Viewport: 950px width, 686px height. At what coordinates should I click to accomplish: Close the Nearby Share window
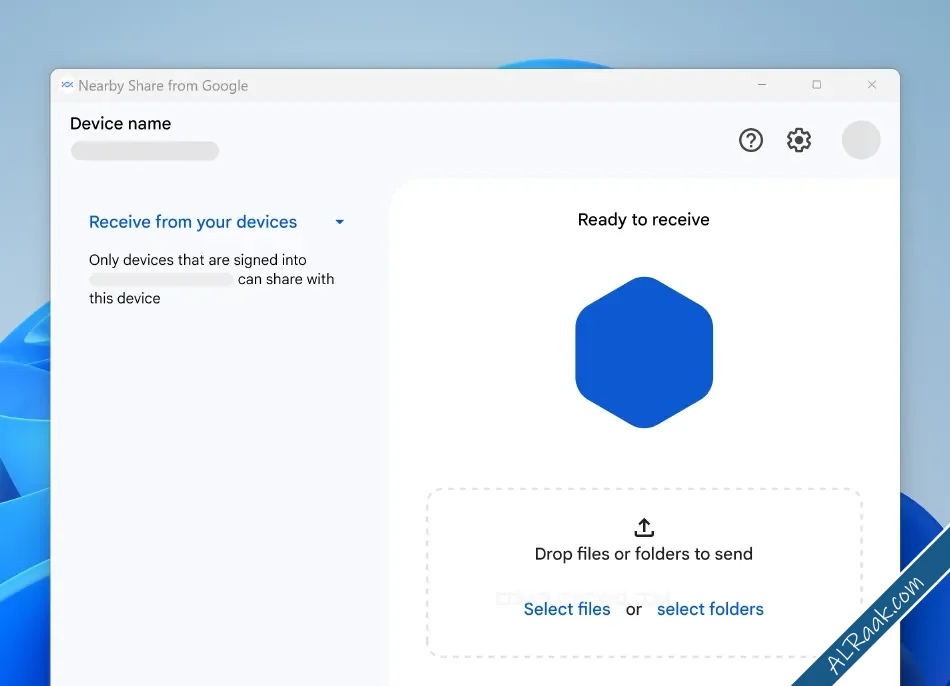click(x=872, y=85)
